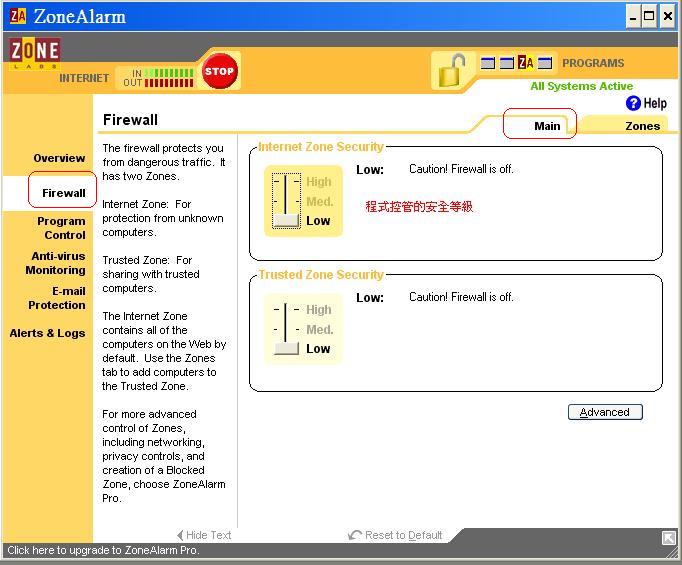
Task: Click PROGRAMS label in header
Action: [593, 63]
